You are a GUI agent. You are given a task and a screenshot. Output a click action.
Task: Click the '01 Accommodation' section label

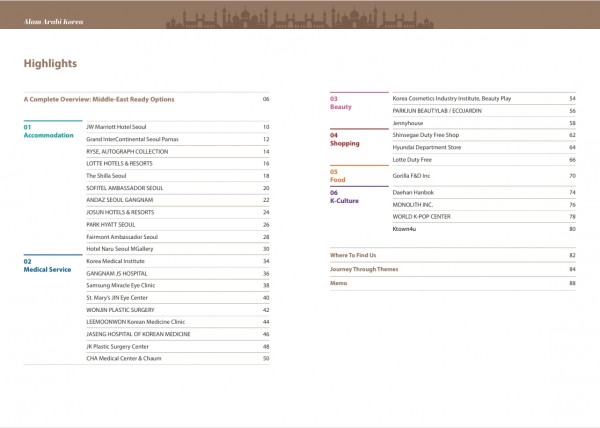(x=48, y=131)
